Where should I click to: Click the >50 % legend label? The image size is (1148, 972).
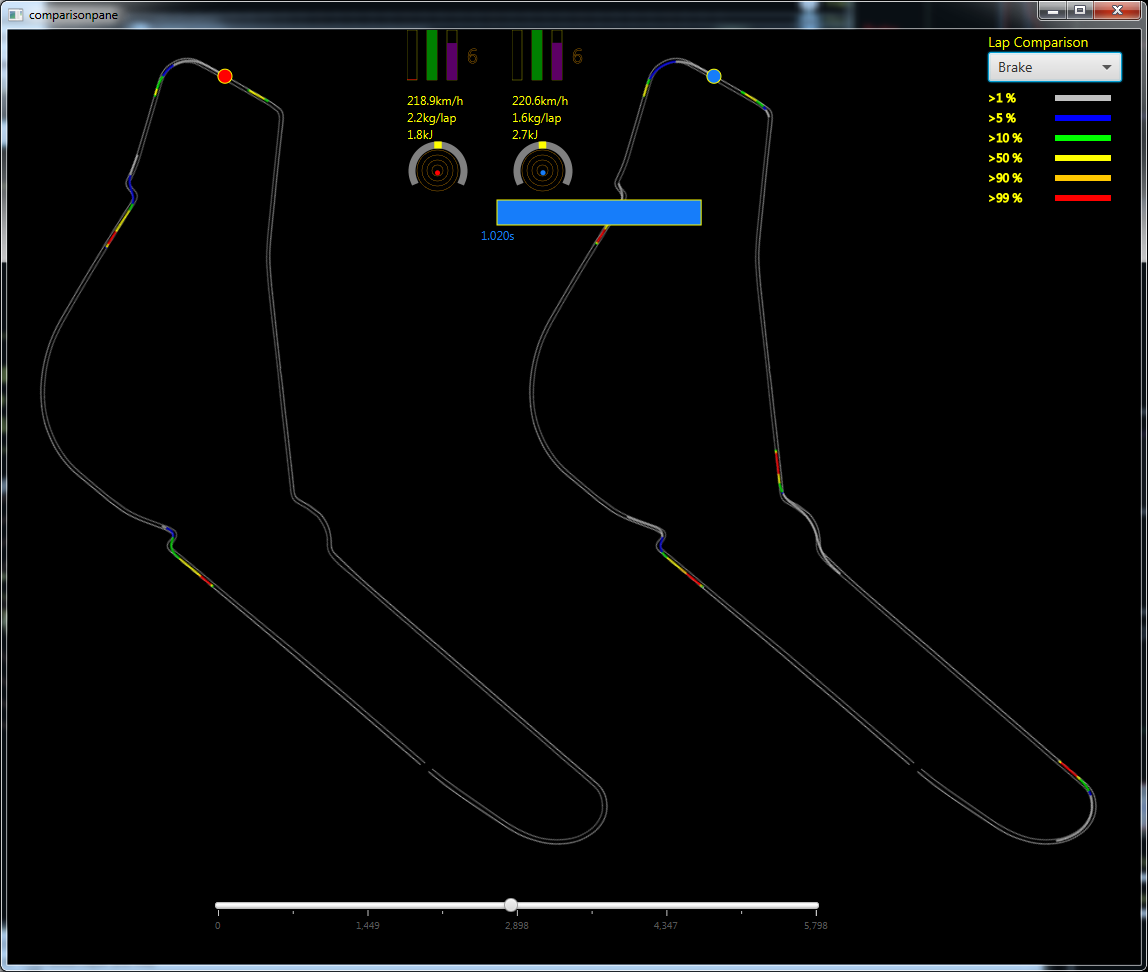[x=1005, y=158]
